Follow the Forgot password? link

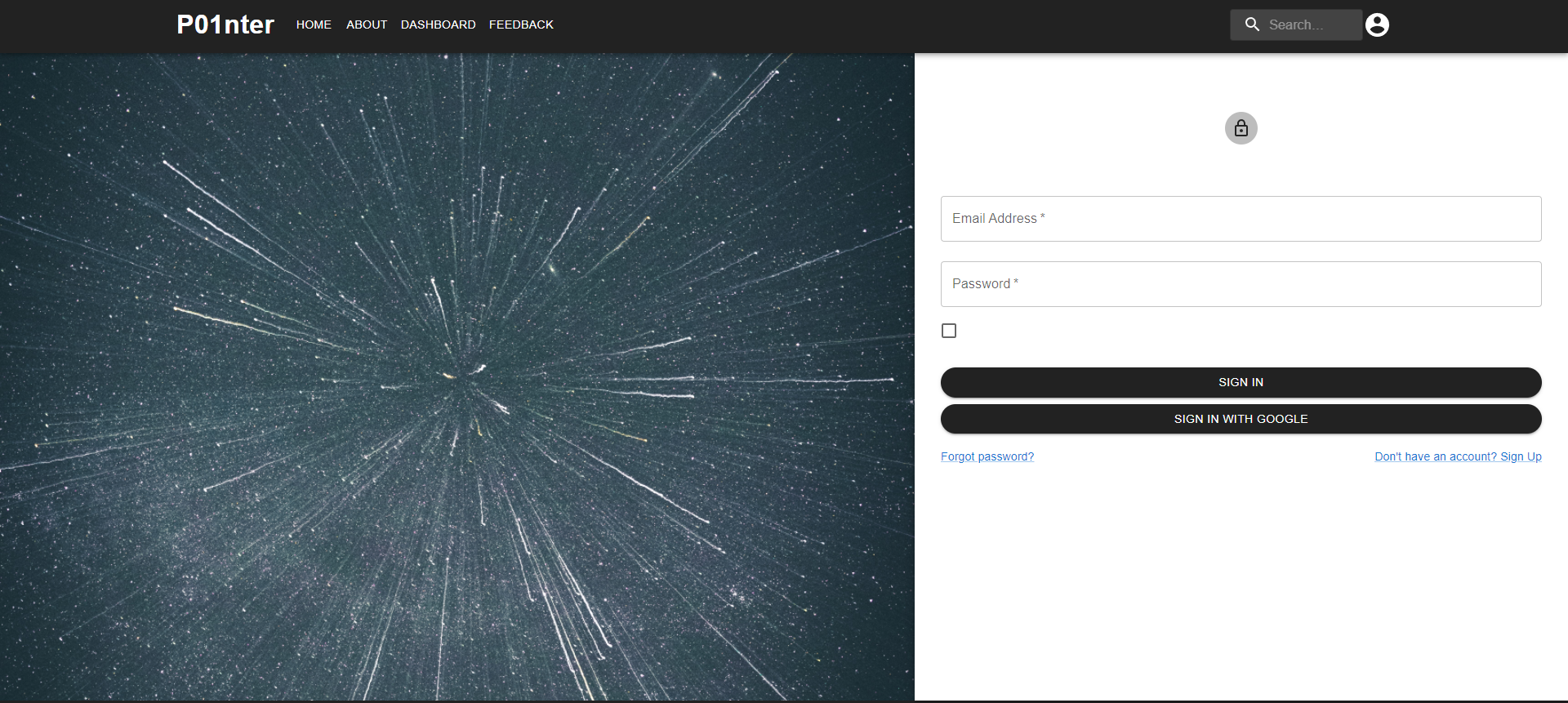987,456
